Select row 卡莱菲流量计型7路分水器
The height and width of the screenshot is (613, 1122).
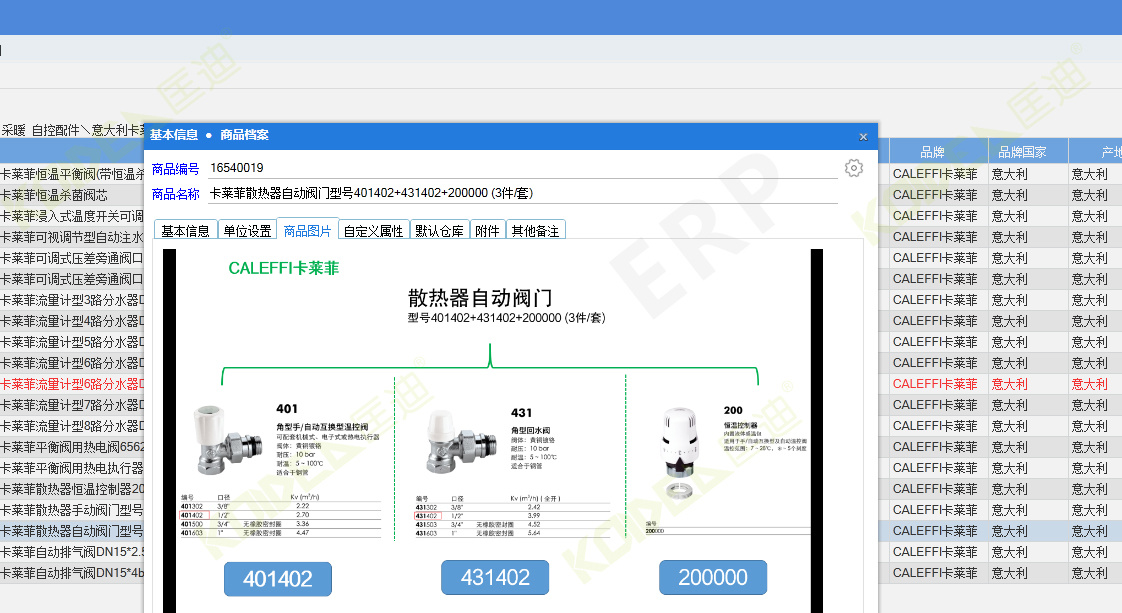(x=72, y=405)
